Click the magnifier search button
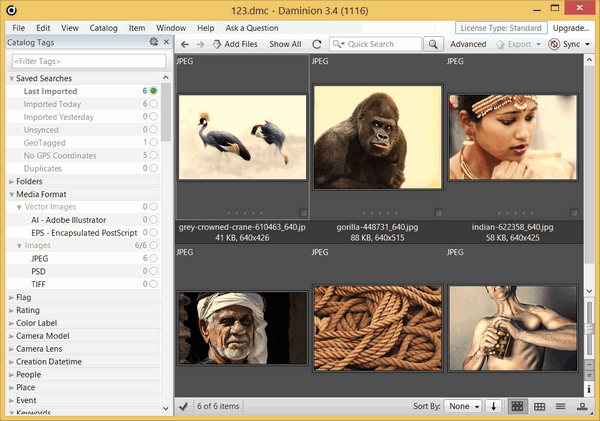 pos(433,44)
